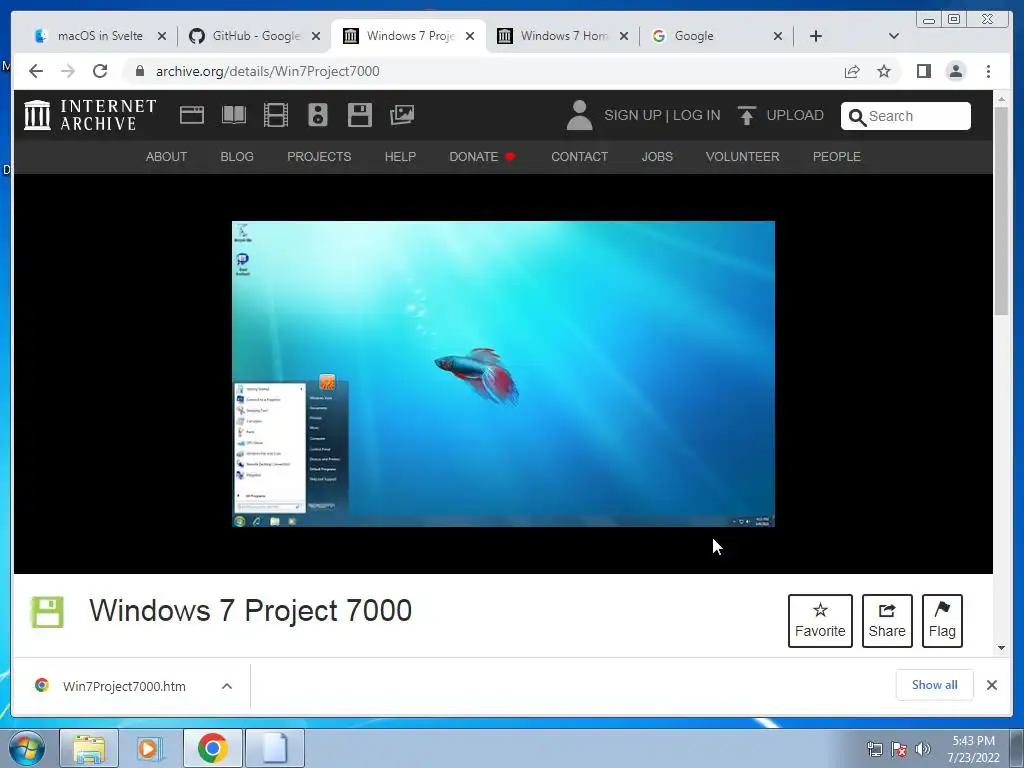Screen dimensions: 1024x768
Task: Click the green floppy icon beside the title
Action: [x=48, y=612]
